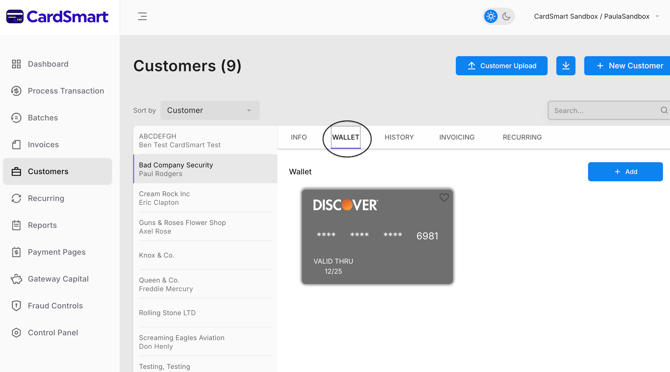Select Customers in sidebar
The width and height of the screenshot is (670, 372).
(57, 171)
